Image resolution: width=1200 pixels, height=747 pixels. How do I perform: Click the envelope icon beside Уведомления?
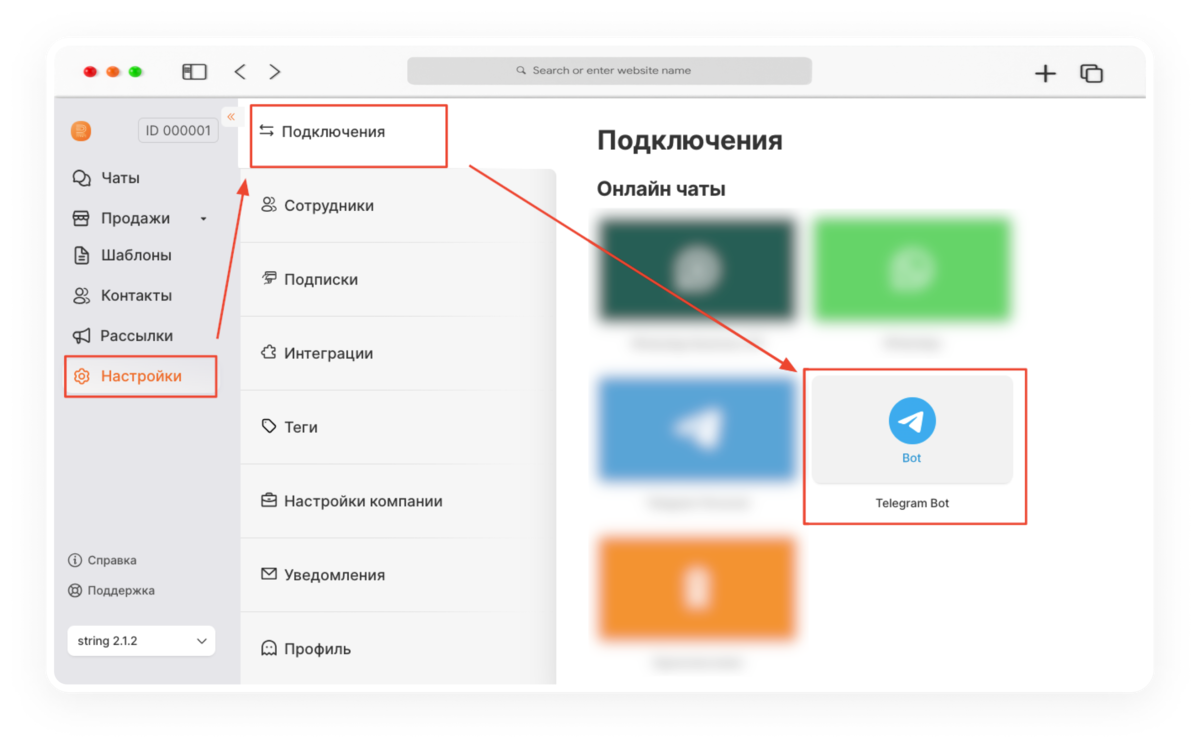(269, 575)
